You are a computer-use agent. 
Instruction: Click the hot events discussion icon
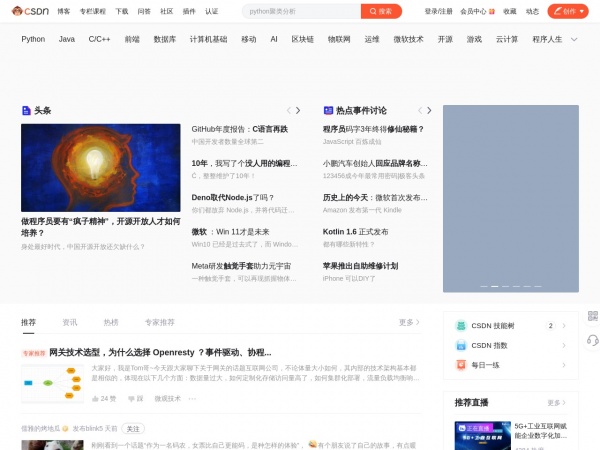(x=328, y=111)
